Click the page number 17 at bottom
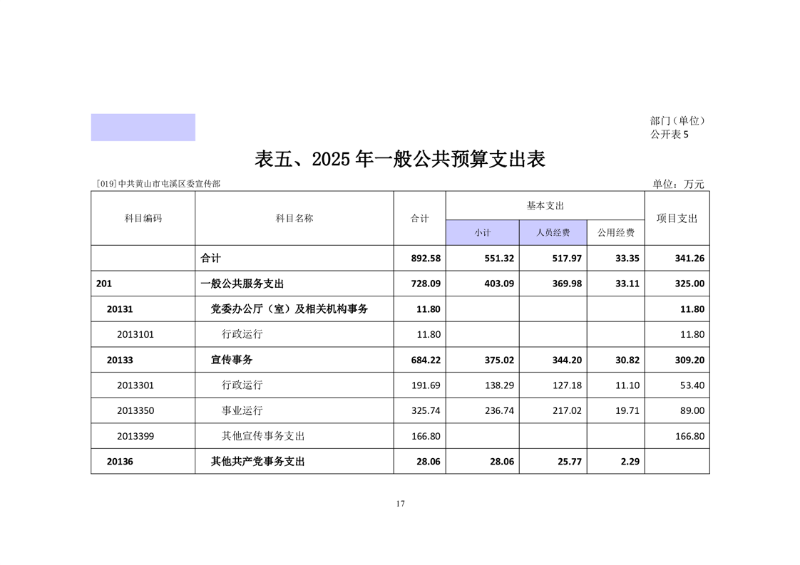 click(400, 503)
